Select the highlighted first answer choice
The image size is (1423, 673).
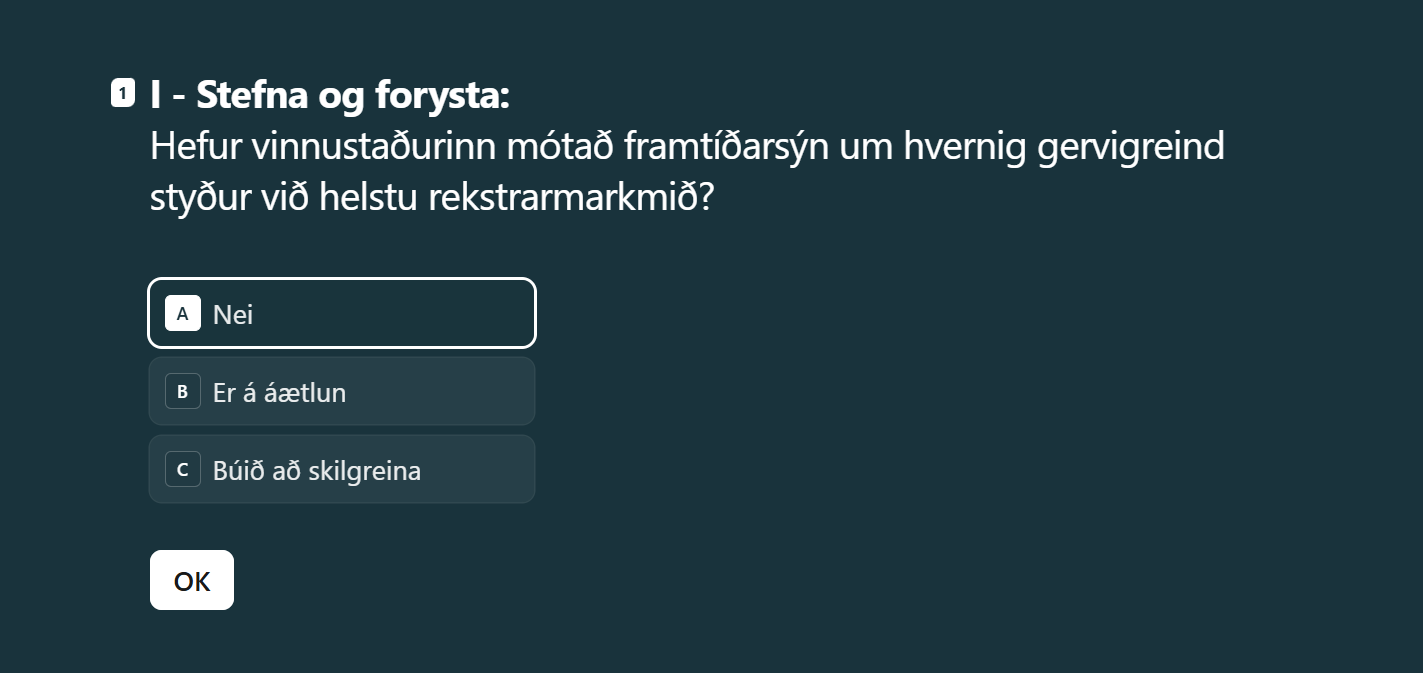341,312
